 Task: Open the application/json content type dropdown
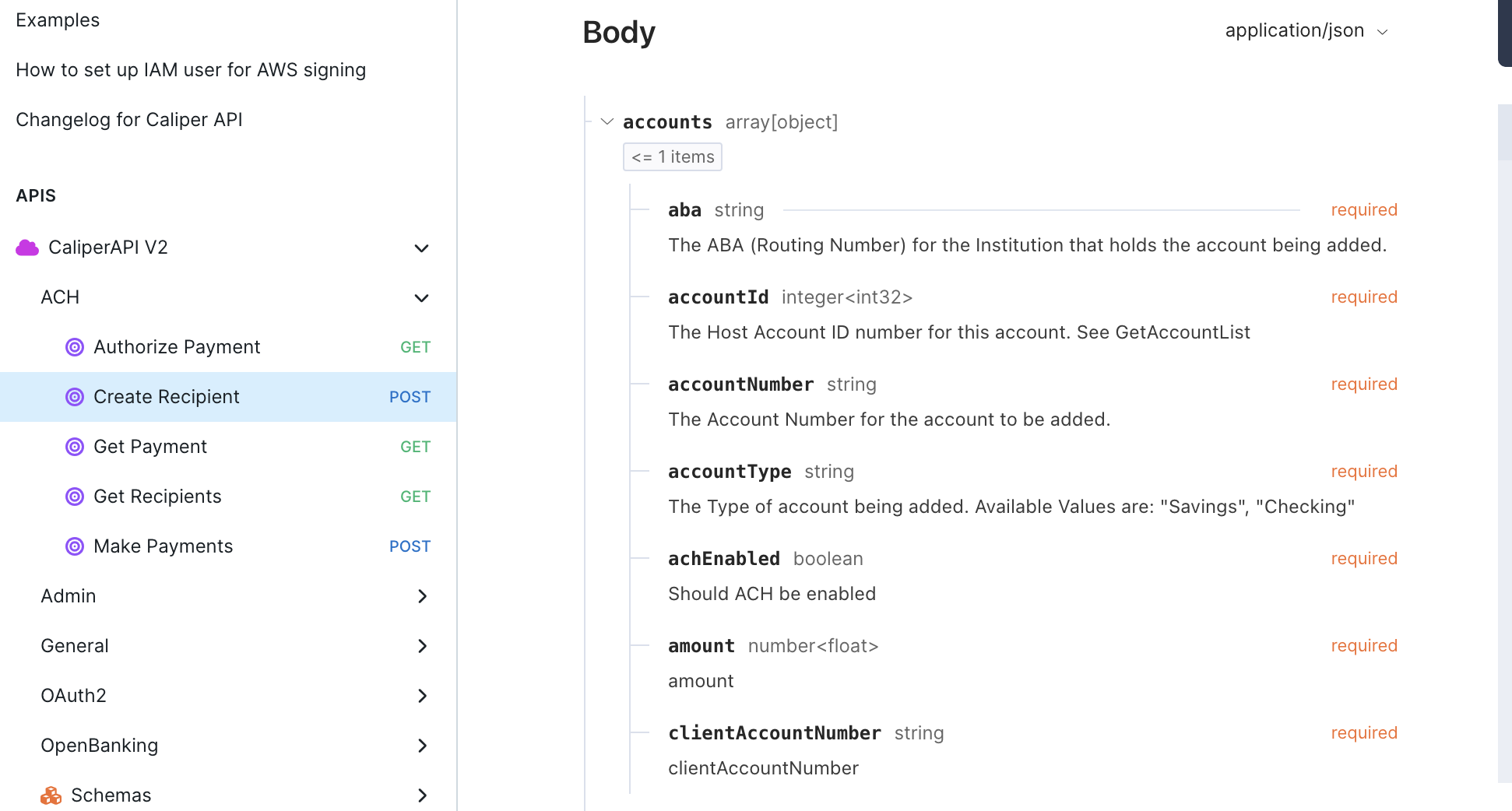1306,31
